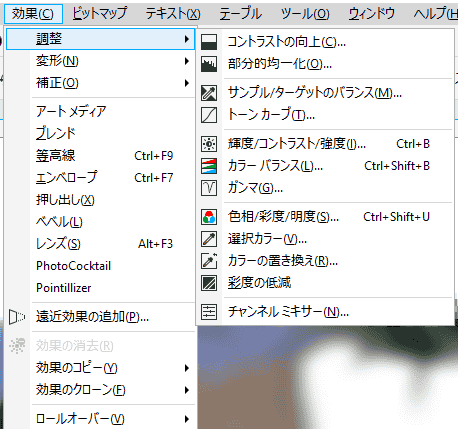Choose ブレンド effect
Viewport: 458px width, 429px height.
click(100, 133)
